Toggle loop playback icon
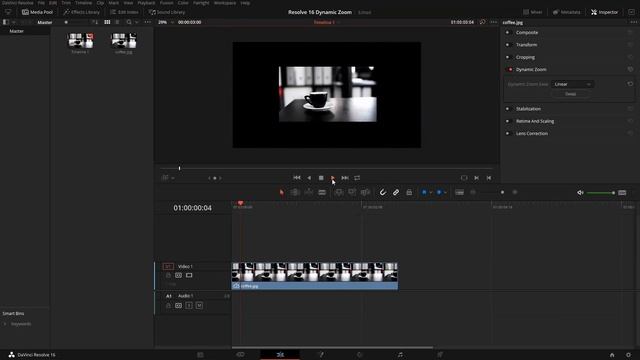Image resolution: width=640 pixels, height=360 pixels. click(x=357, y=178)
